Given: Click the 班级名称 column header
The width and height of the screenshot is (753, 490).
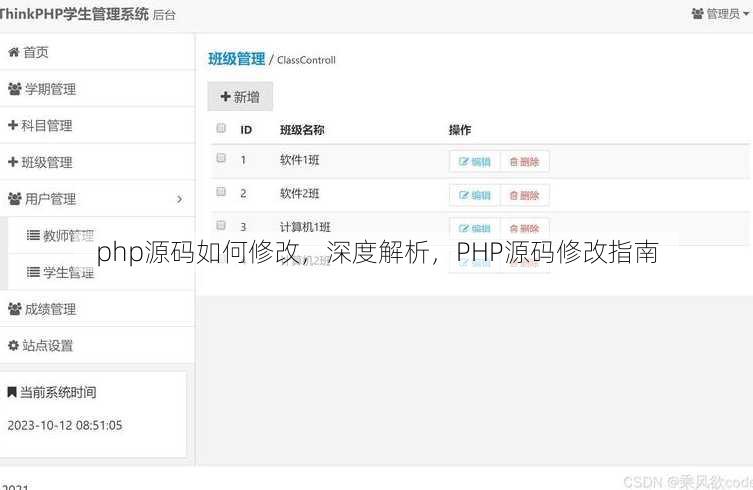Looking at the screenshot, I should tap(302, 130).
